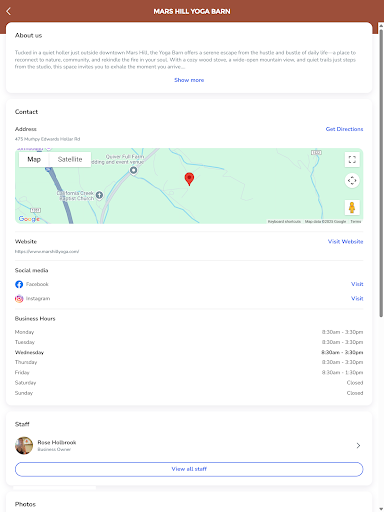Image resolution: width=384 pixels, height=512 pixels.
Task: Open the Google logo on map
Action: coord(29,219)
